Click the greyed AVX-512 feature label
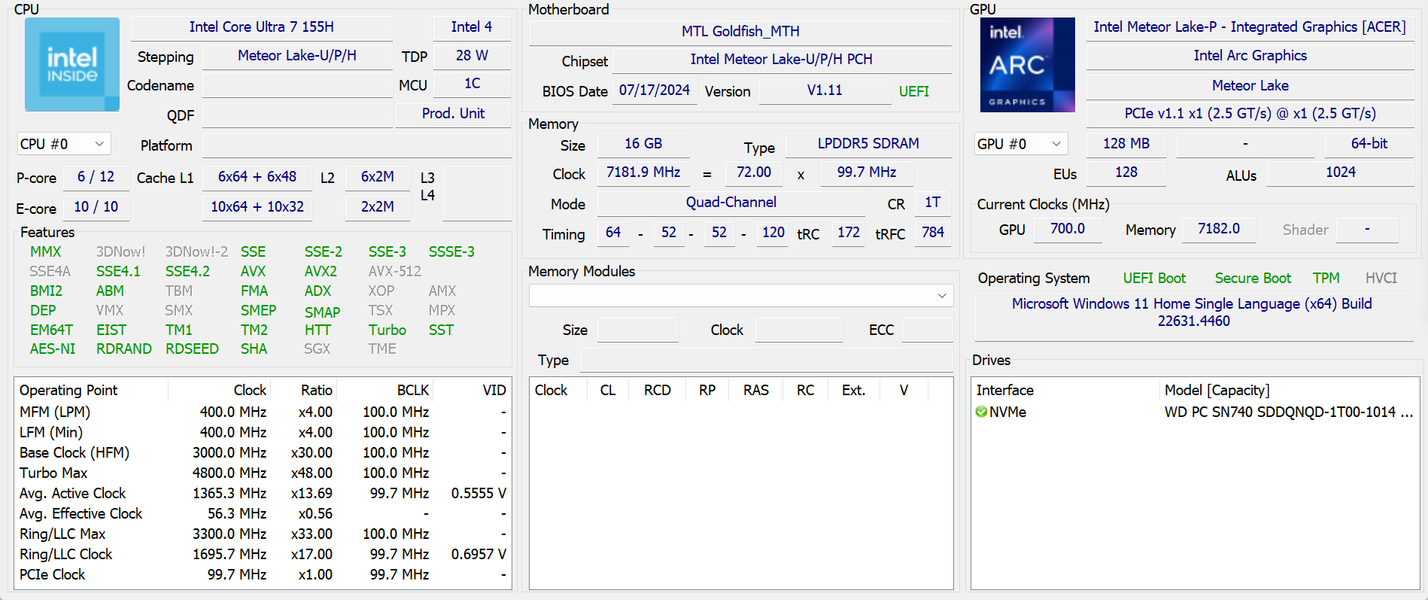1428x600 pixels. tap(395, 271)
